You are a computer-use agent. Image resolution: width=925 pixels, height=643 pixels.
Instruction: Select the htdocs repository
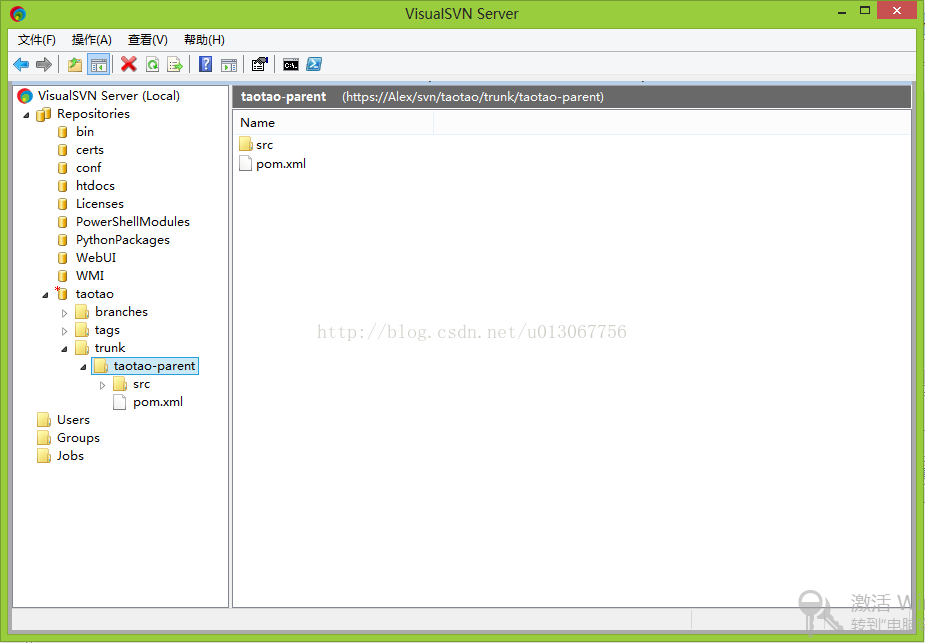[95, 186]
